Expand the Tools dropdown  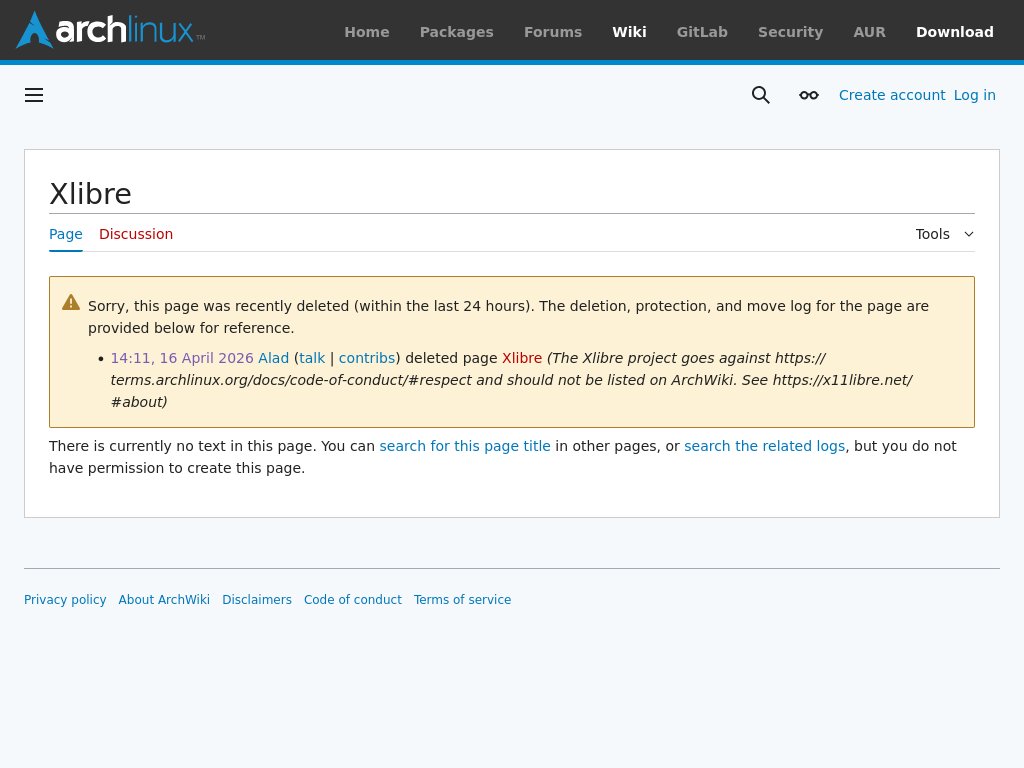point(944,234)
